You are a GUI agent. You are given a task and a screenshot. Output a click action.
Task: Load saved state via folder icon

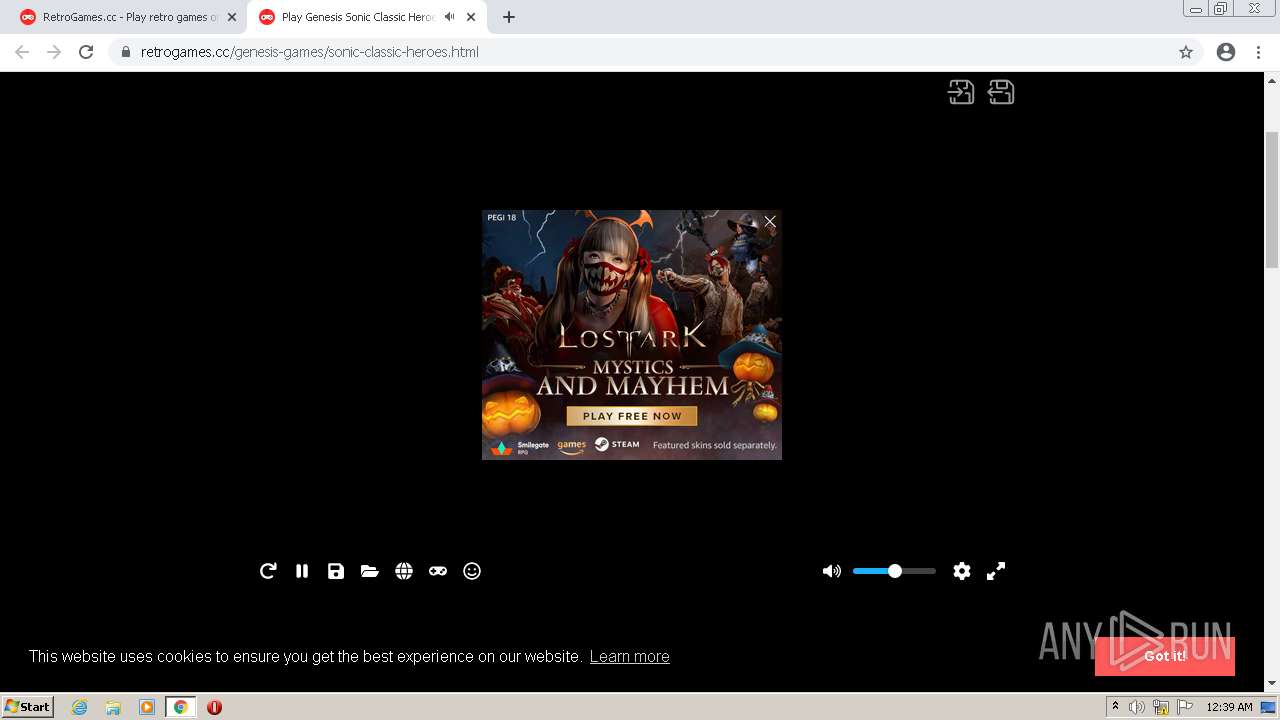370,571
